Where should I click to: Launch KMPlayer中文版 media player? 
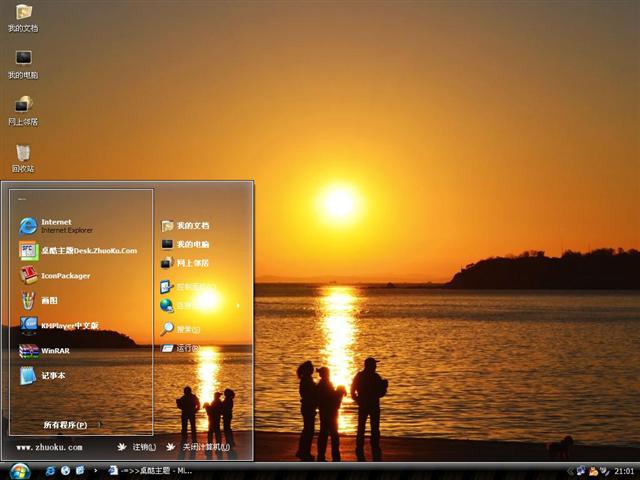(x=68, y=325)
